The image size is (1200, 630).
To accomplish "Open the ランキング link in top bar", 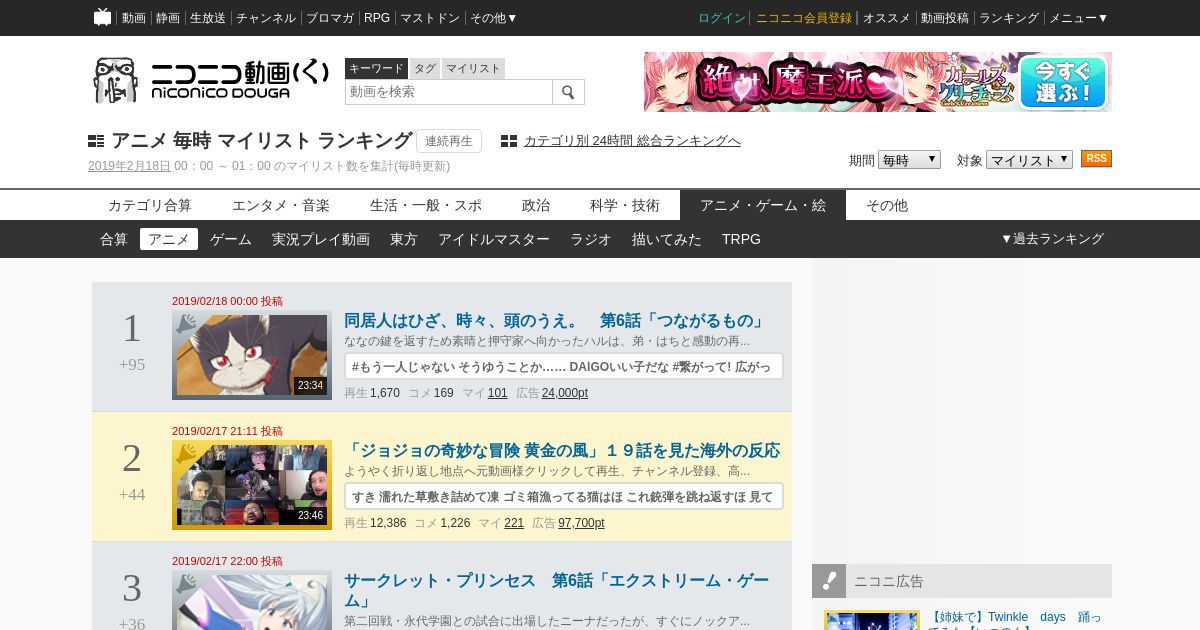I will pos(1009,18).
